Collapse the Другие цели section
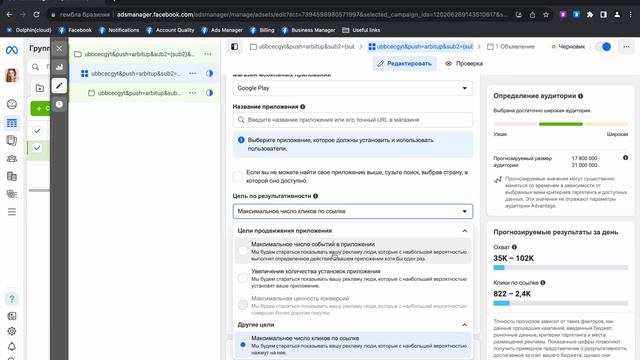This screenshot has width=640, height=360. pos(464,325)
